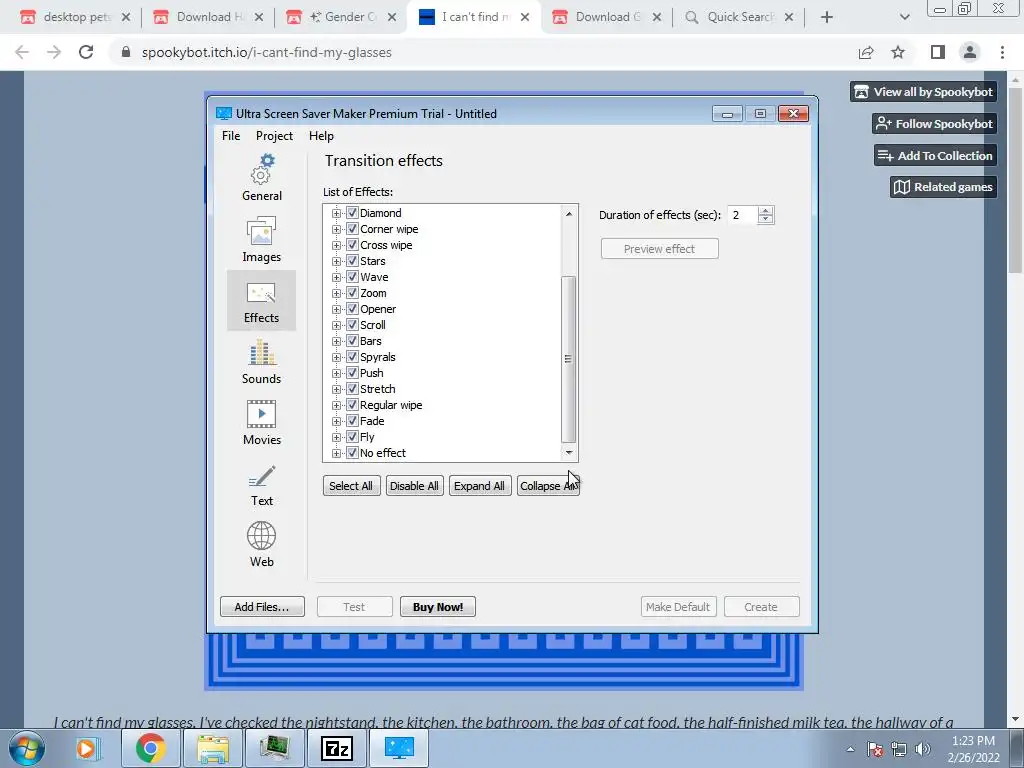Open 7-Zip from the taskbar
The image size is (1024, 768).
click(338, 748)
